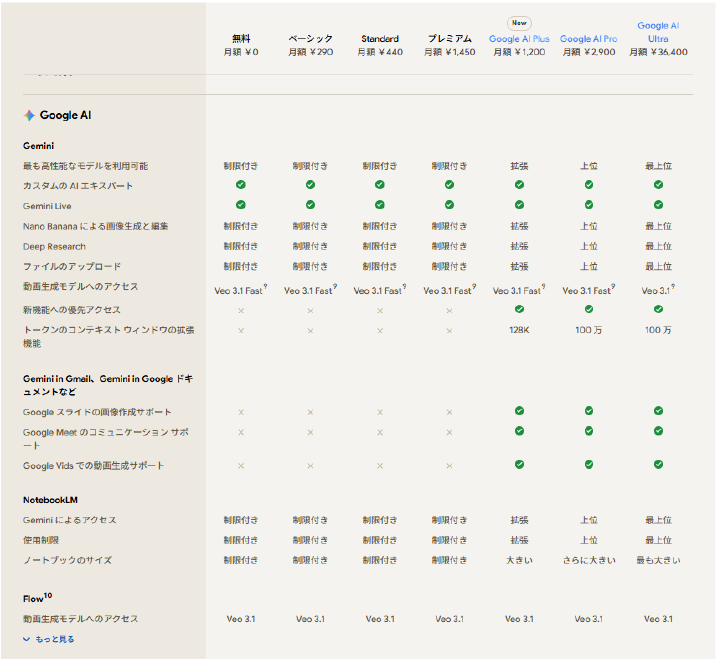The image size is (728, 659).
Task: Click Gemini Live checkmark in ベーシック column
Action: click(x=310, y=205)
